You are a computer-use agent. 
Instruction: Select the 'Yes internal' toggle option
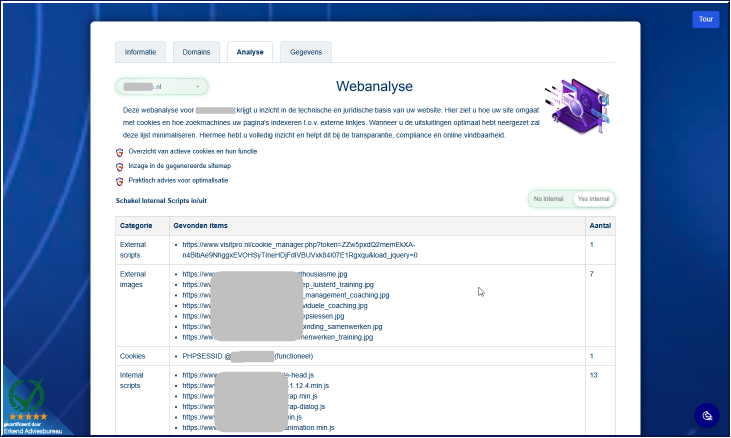593,199
